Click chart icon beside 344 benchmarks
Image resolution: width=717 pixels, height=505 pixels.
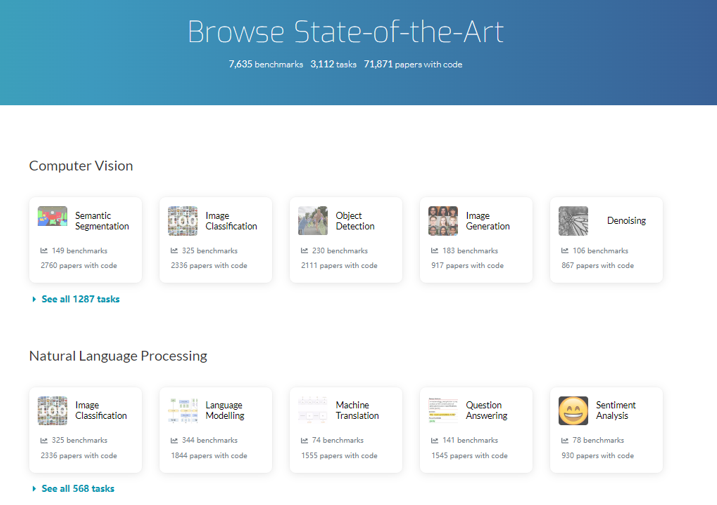coord(174,441)
